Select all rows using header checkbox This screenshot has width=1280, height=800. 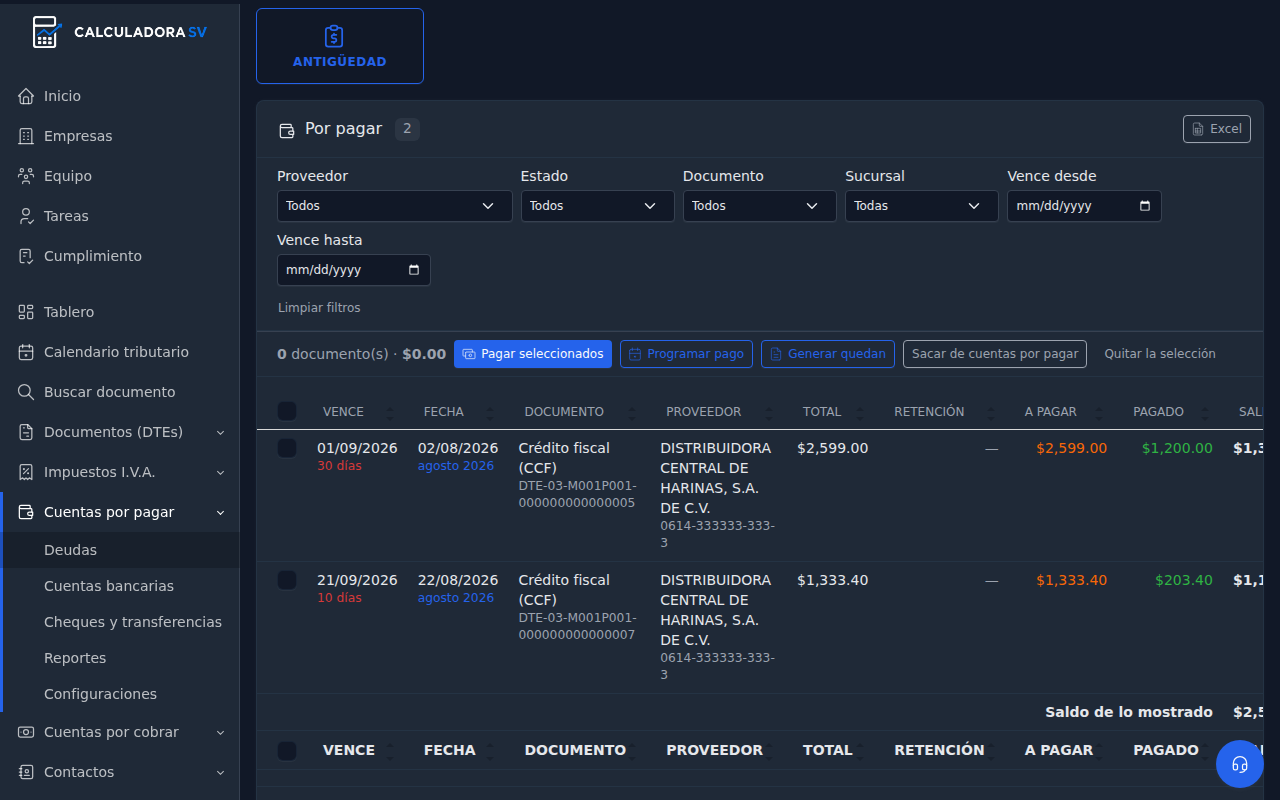pyautogui.click(x=287, y=411)
